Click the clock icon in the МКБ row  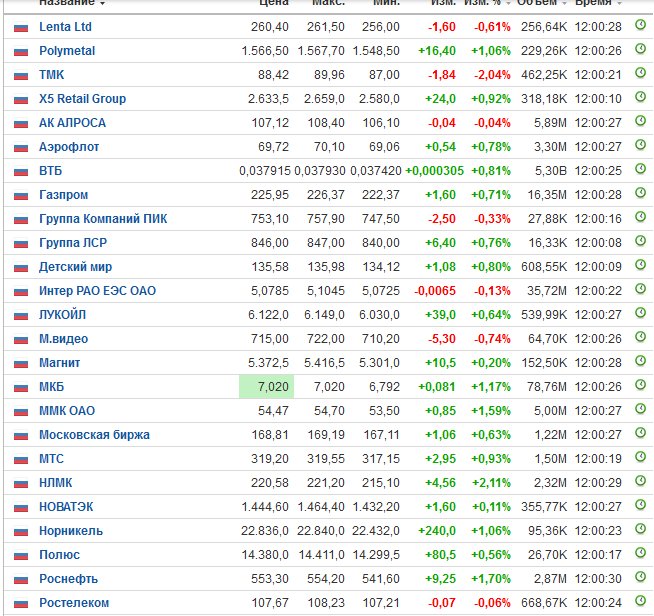640,385
